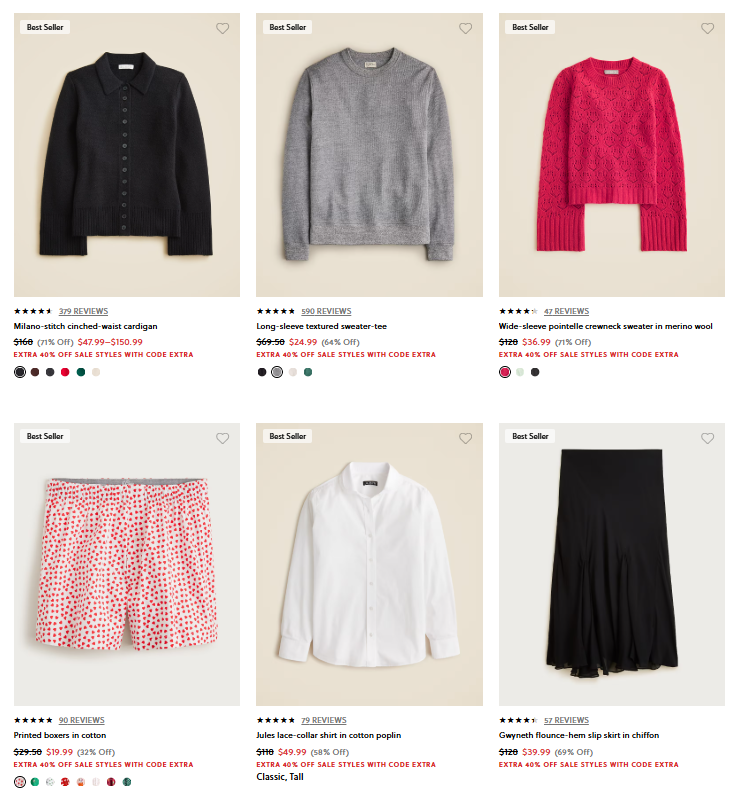Tap heart icon on Gwyneth chiffon skirt
Image resolution: width=739 pixels, height=812 pixels.
707,438
